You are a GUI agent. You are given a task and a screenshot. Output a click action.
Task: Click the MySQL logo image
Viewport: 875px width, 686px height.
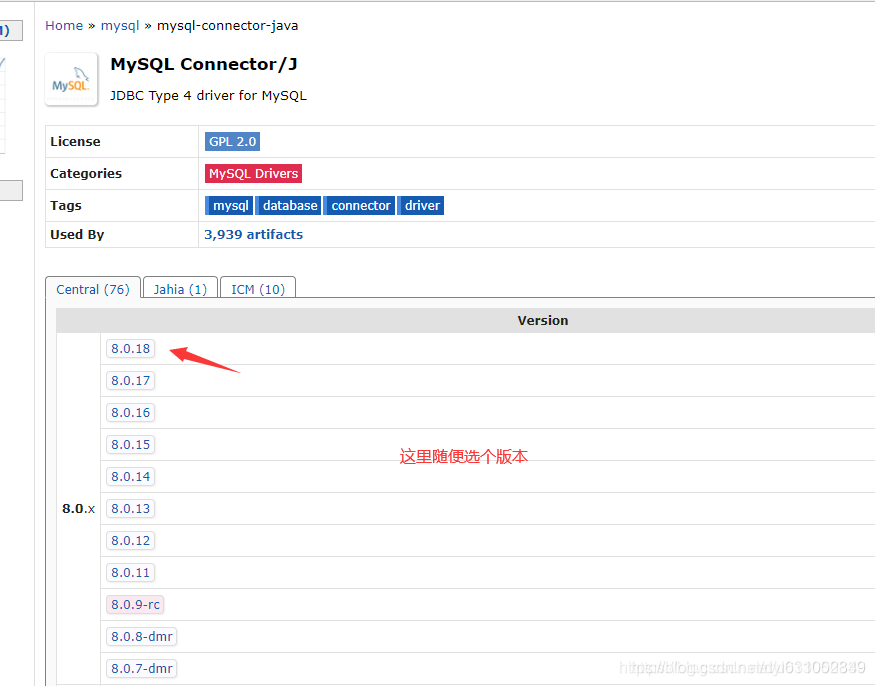pyautogui.click(x=71, y=79)
